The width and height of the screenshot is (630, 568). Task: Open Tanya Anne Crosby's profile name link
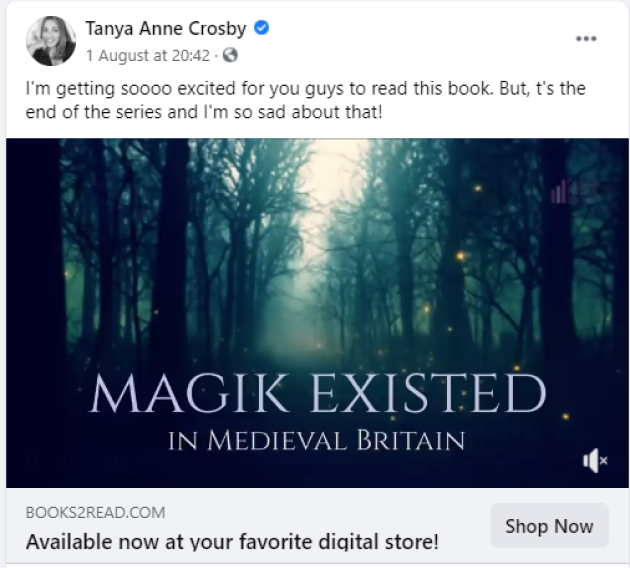pos(166,29)
